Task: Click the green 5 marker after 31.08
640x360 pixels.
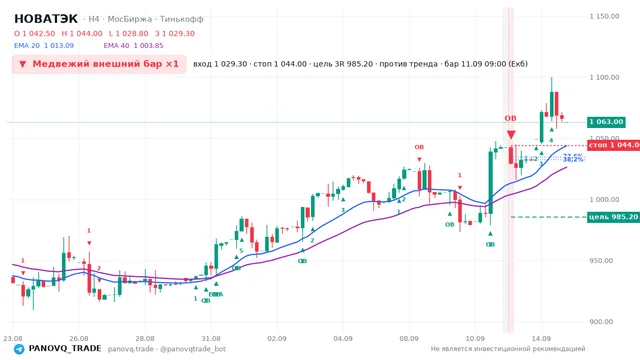Action: pos(241,251)
